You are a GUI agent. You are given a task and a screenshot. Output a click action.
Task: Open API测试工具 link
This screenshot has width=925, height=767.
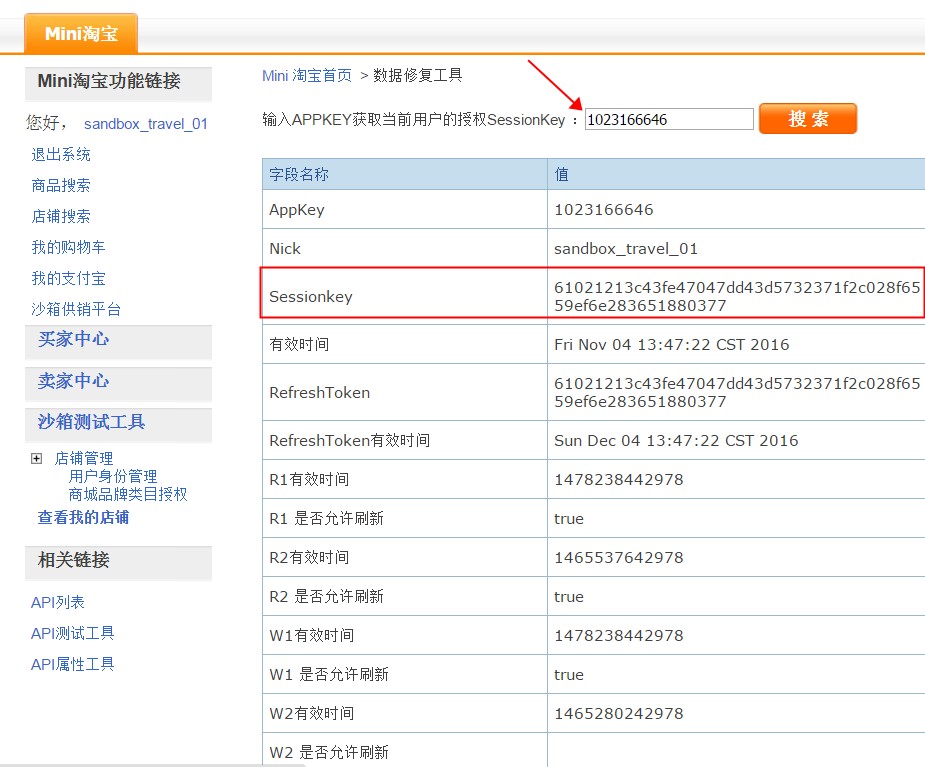click(73, 633)
